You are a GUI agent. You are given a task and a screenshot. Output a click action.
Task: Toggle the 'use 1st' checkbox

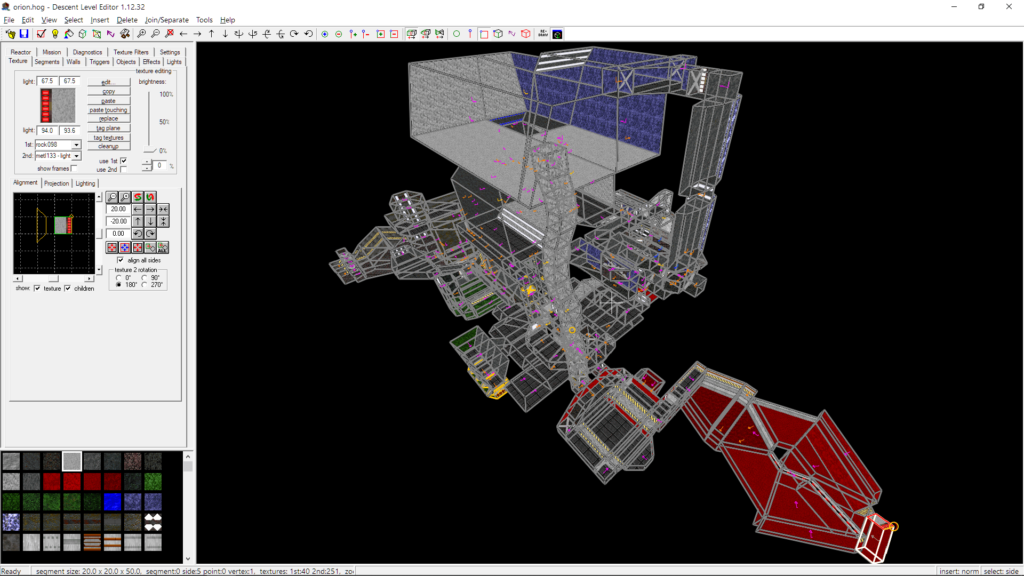[124, 160]
